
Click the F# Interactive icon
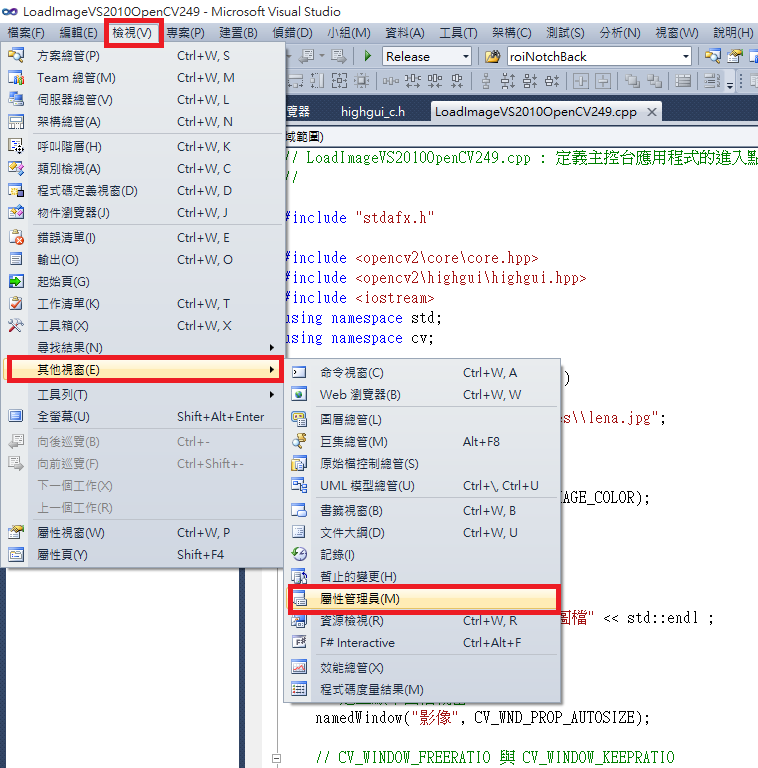pos(299,643)
